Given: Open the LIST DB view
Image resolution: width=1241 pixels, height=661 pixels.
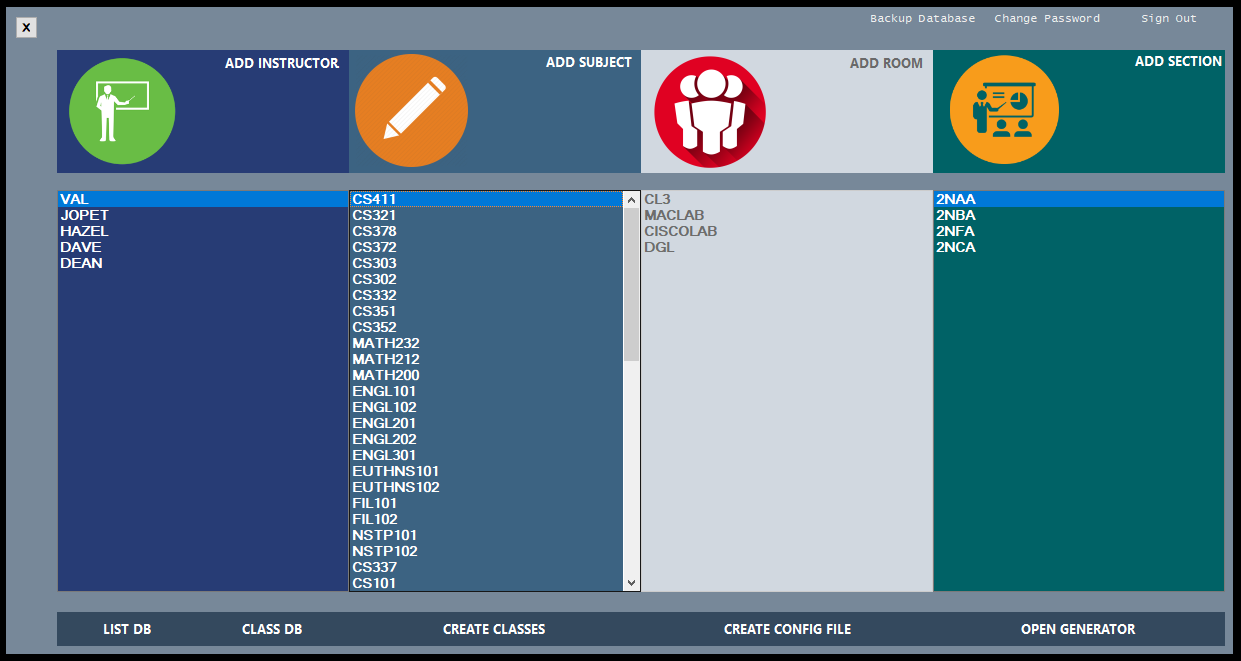Looking at the screenshot, I should (x=127, y=629).
